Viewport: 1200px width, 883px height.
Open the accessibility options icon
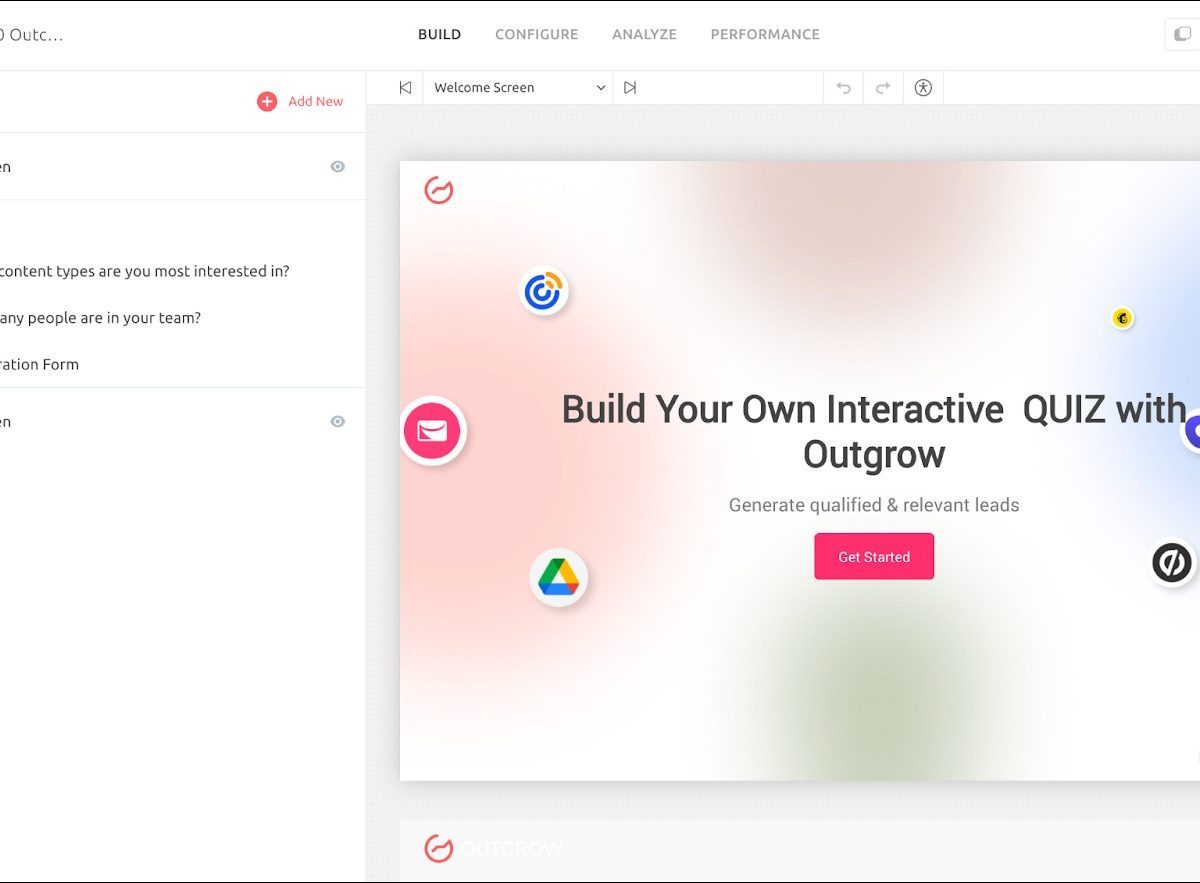[x=923, y=88]
